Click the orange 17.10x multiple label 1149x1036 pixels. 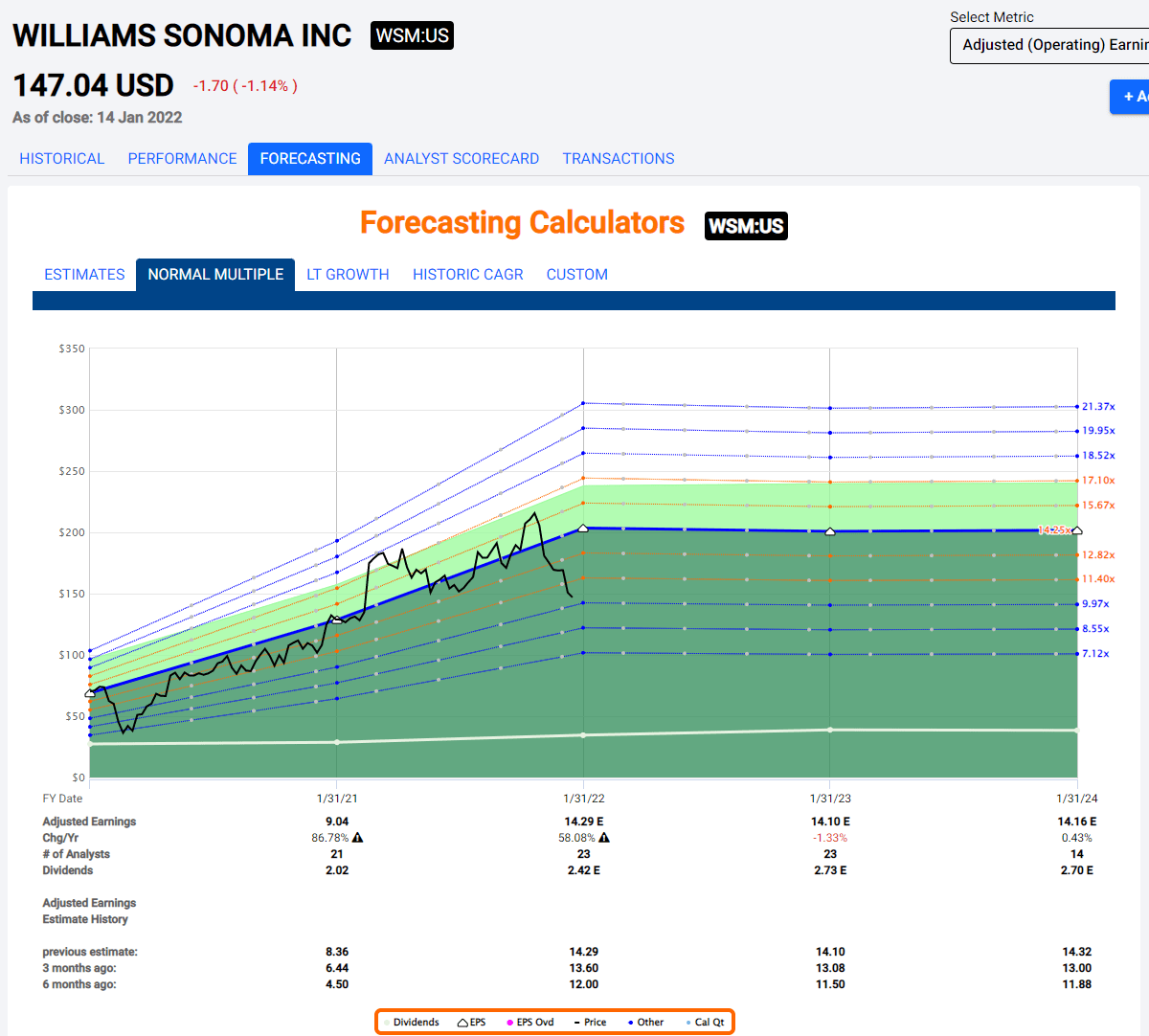[x=1098, y=481]
